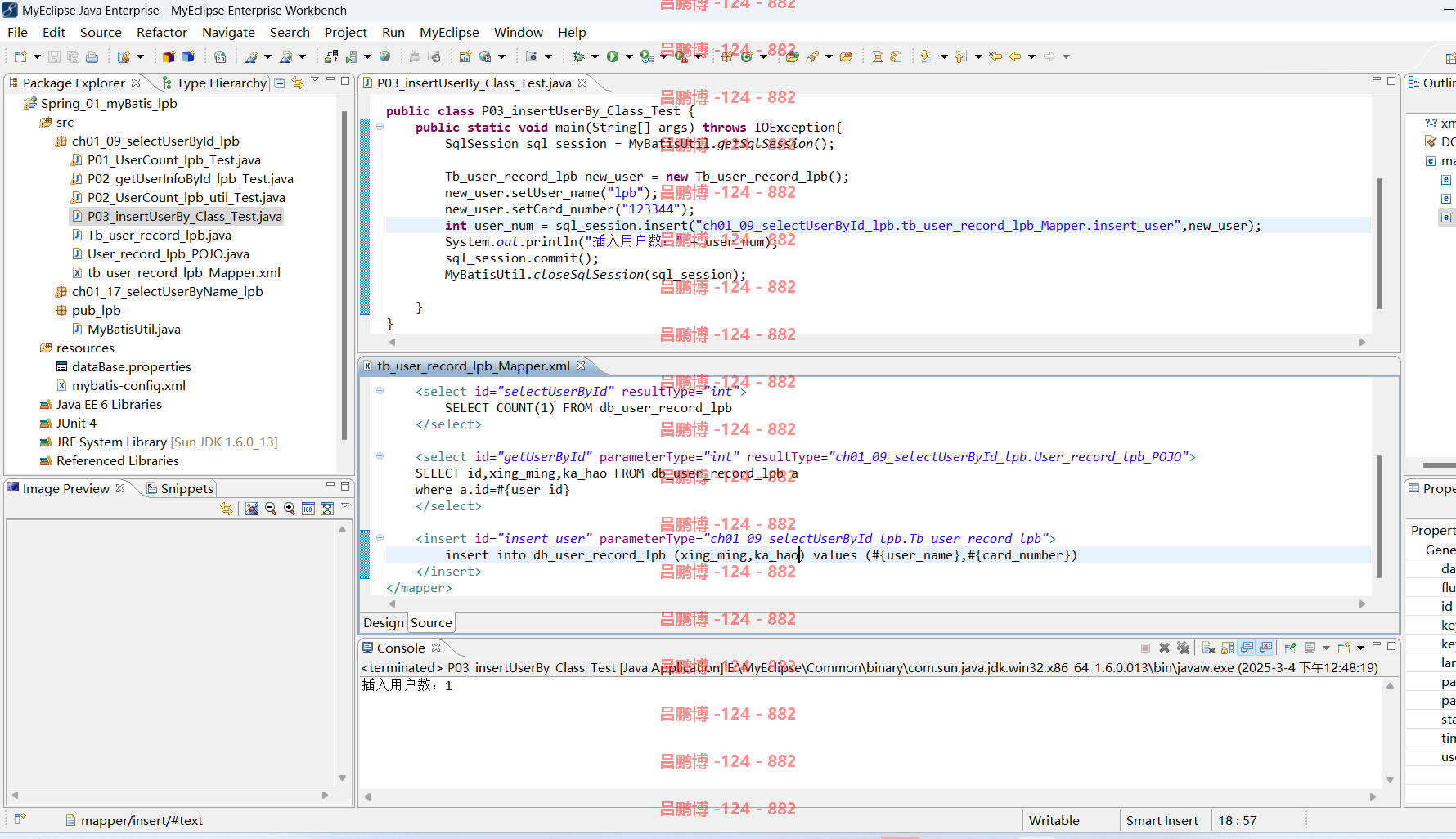Click Clear Console icon
Image resolution: width=1456 pixels, height=839 pixels.
point(1208,648)
